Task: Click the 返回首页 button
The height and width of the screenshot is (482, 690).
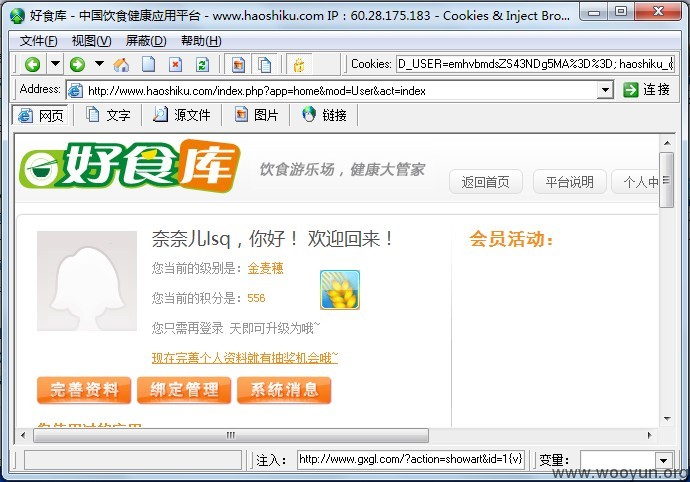Action: pyautogui.click(x=485, y=182)
